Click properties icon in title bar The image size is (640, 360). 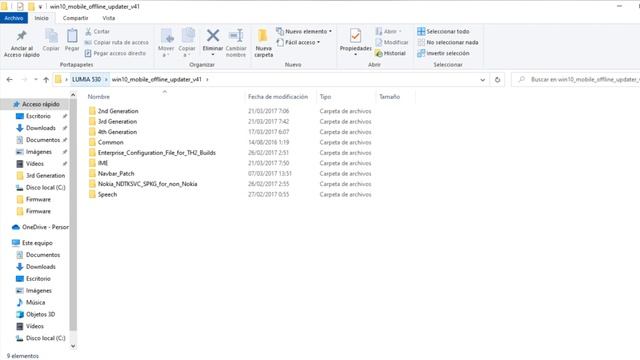coord(20,7)
